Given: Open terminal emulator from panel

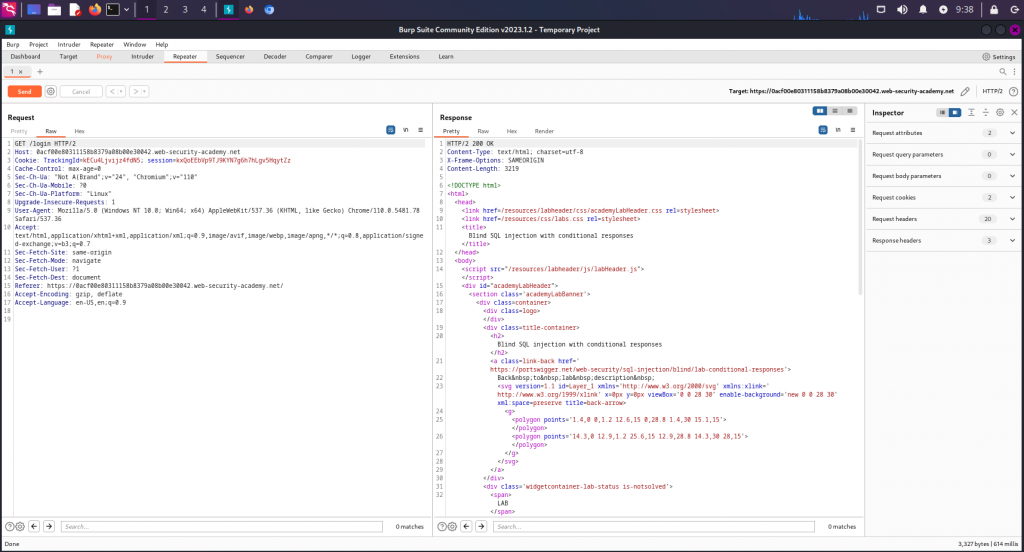Looking at the screenshot, I should pyautogui.click(x=113, y=9).
